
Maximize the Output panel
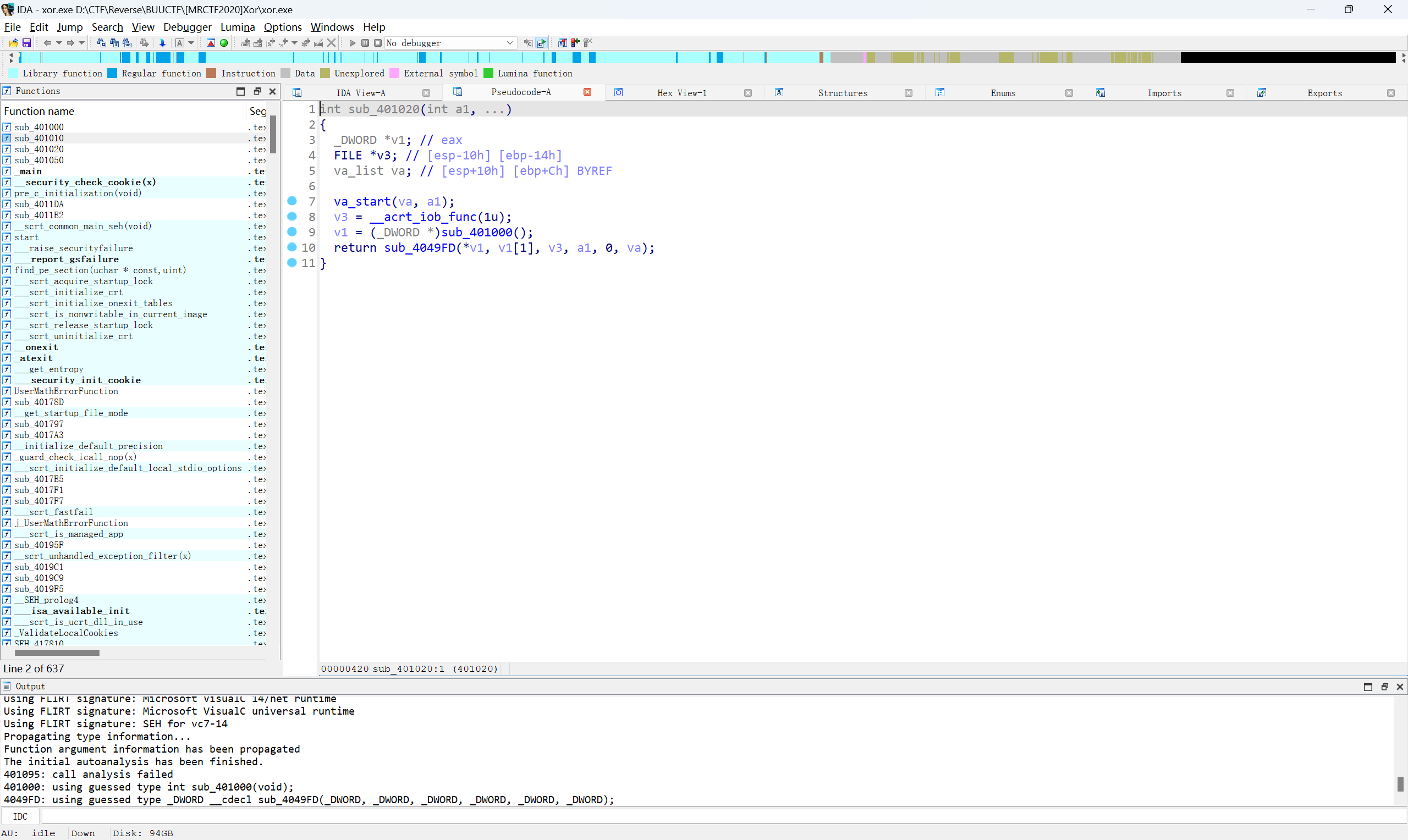pos(1368,687)
